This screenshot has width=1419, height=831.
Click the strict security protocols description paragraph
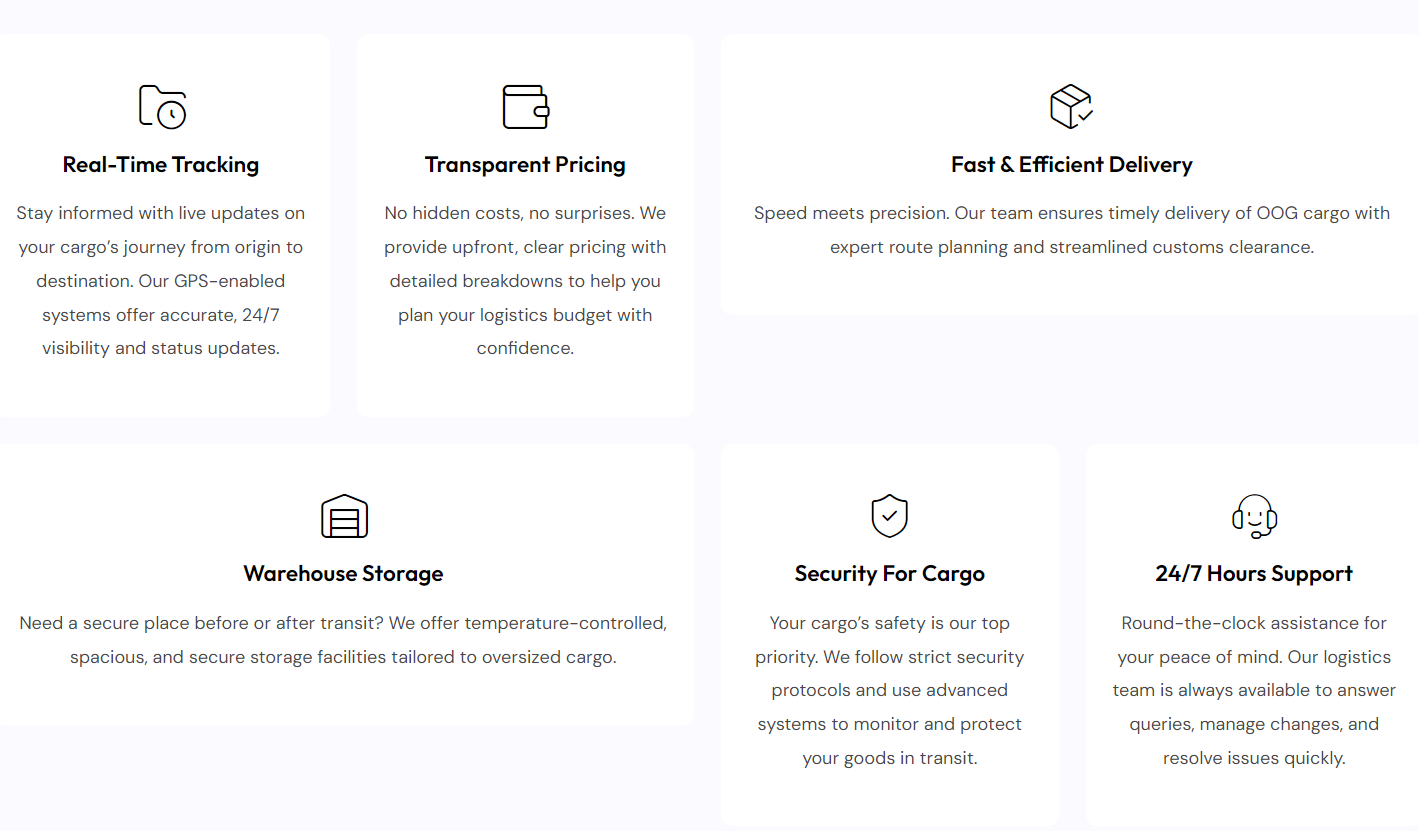tap(889, 690)
